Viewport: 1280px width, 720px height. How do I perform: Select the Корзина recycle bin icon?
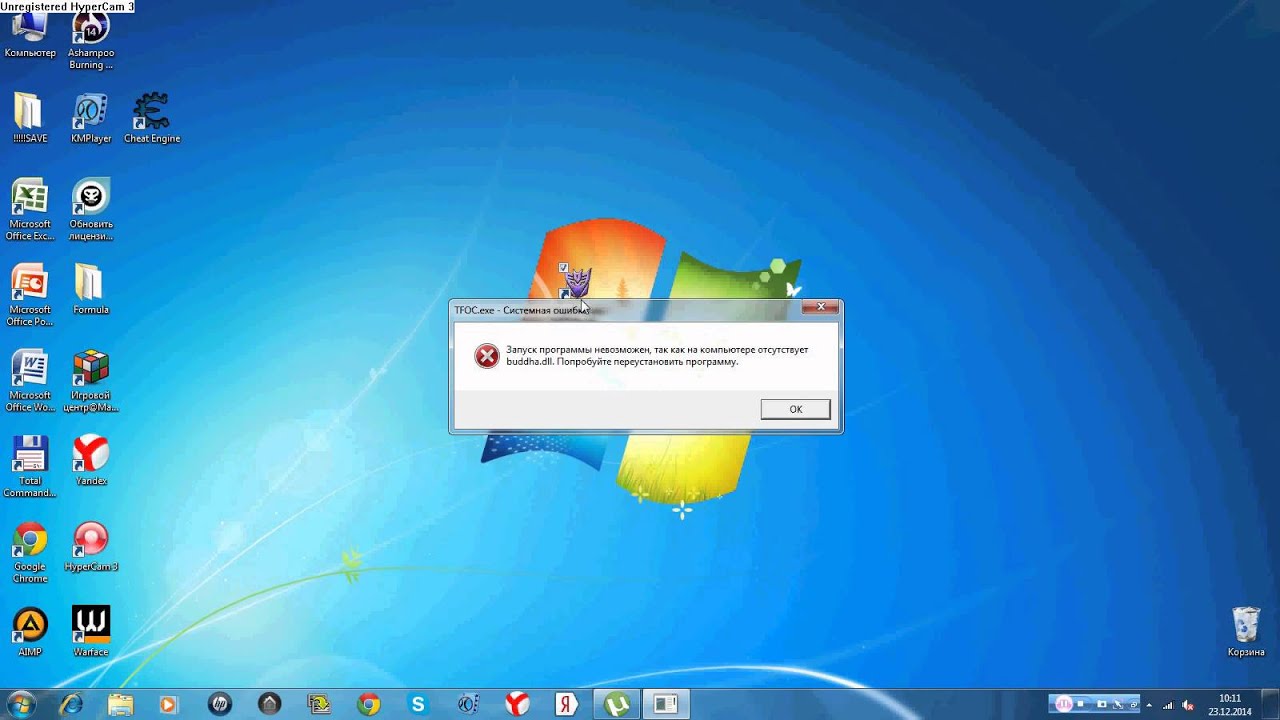(x=1246, y=632)
